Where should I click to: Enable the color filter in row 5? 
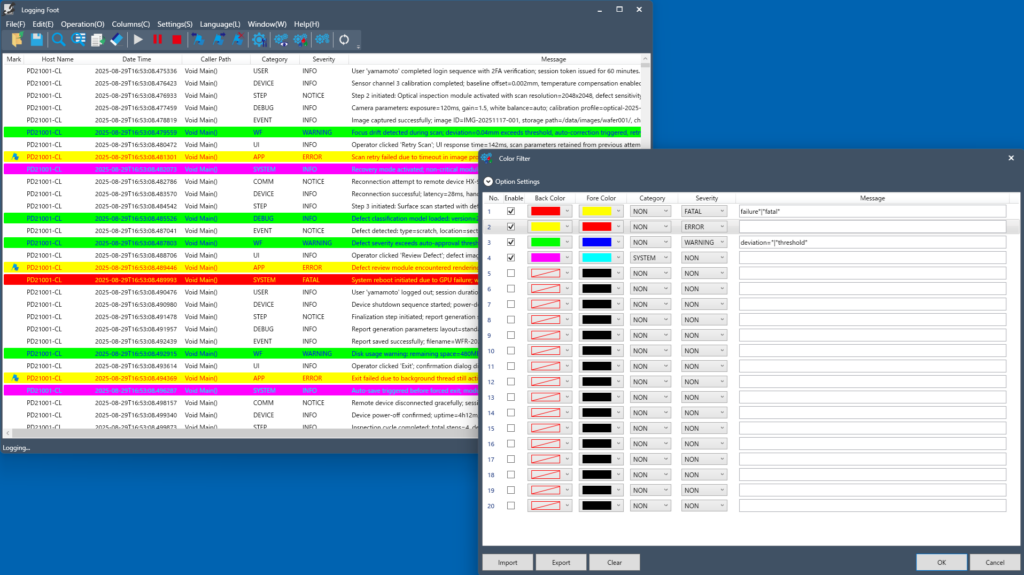click(x=512, y=273)
